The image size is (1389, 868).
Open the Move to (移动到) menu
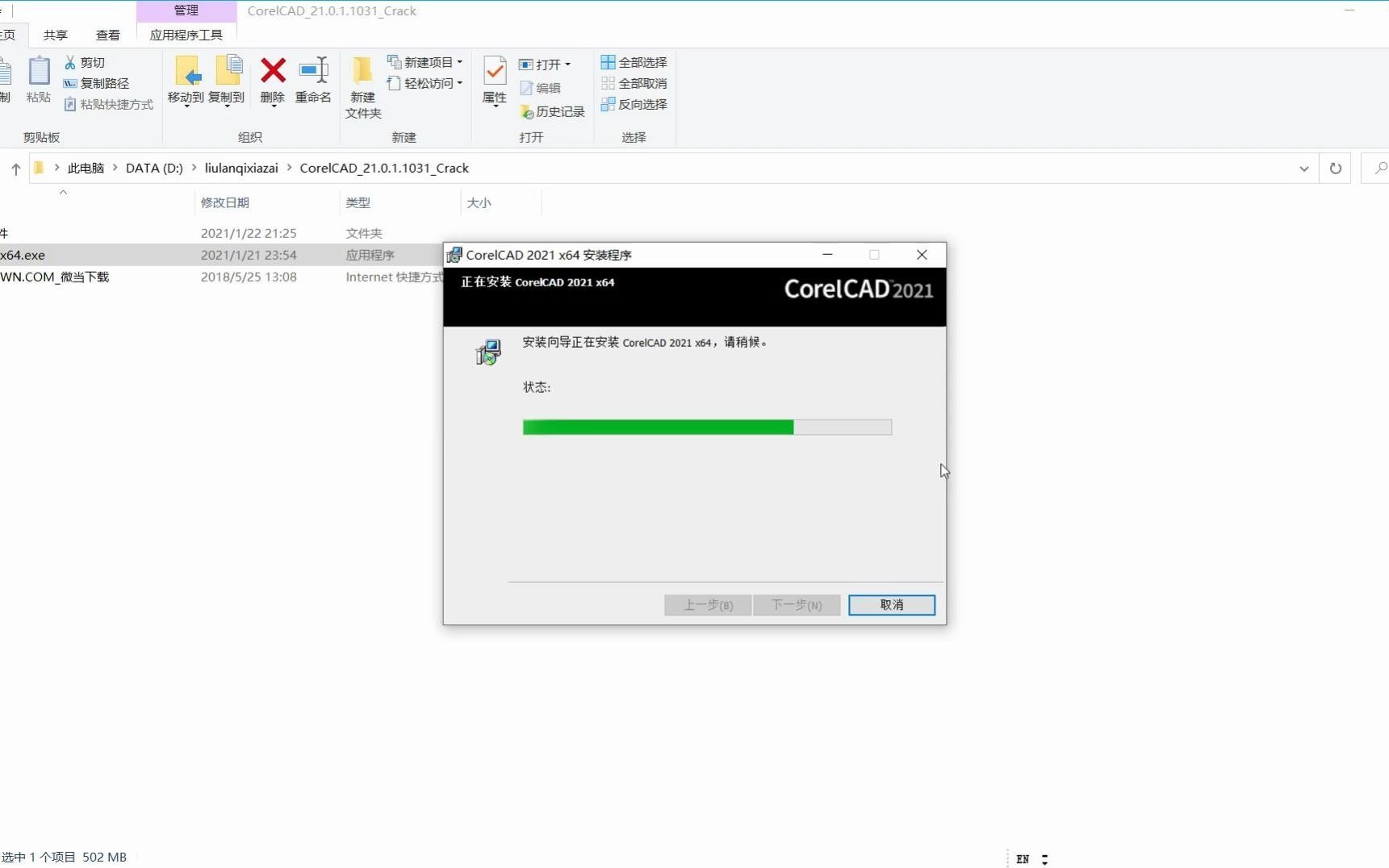186,81
